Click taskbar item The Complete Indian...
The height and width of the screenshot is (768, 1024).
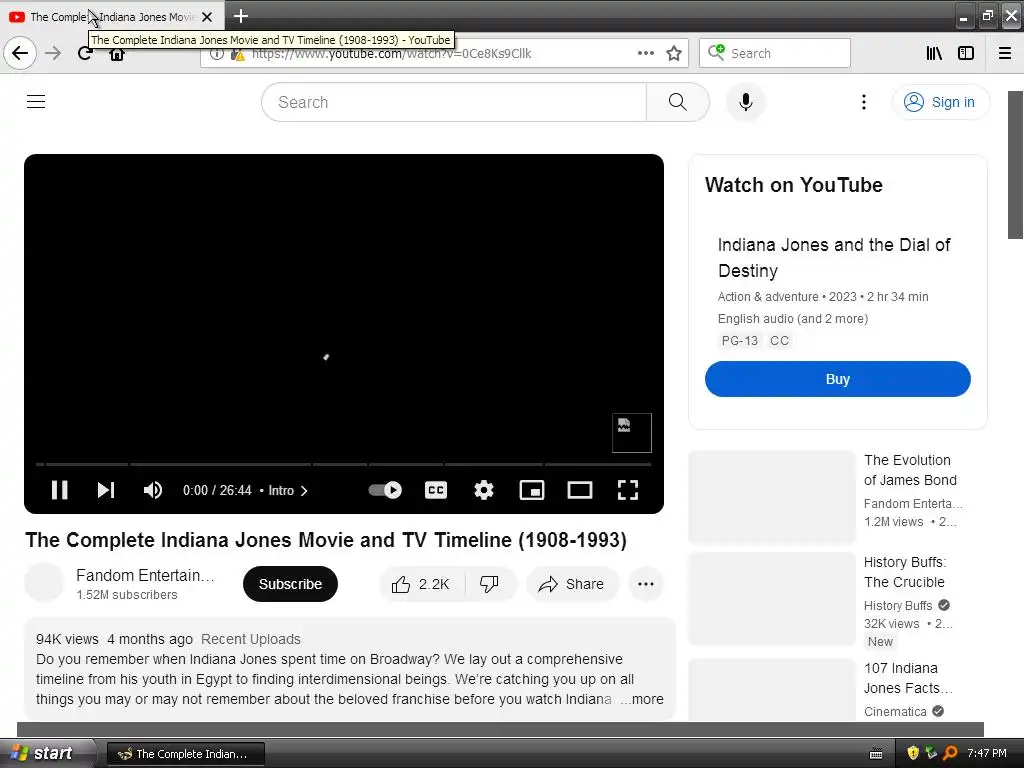[185, 754]
